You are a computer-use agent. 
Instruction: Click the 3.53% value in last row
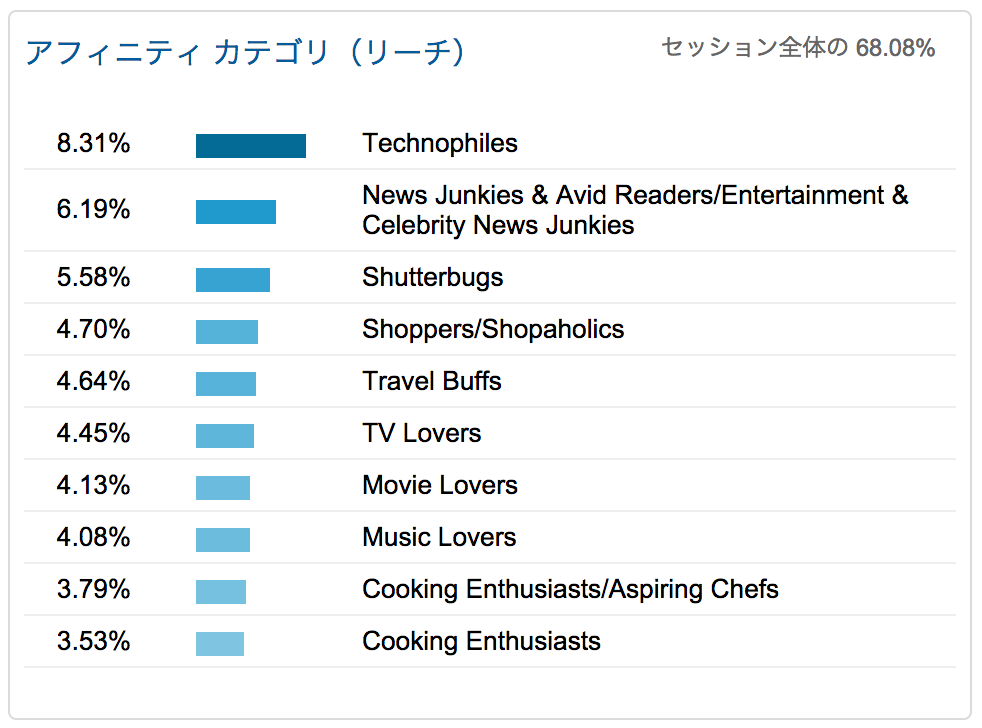[93, 642]
